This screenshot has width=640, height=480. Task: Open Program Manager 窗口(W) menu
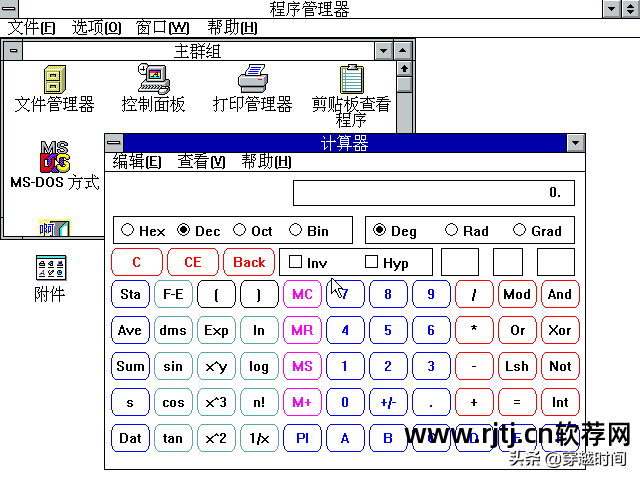click(162, 28)
